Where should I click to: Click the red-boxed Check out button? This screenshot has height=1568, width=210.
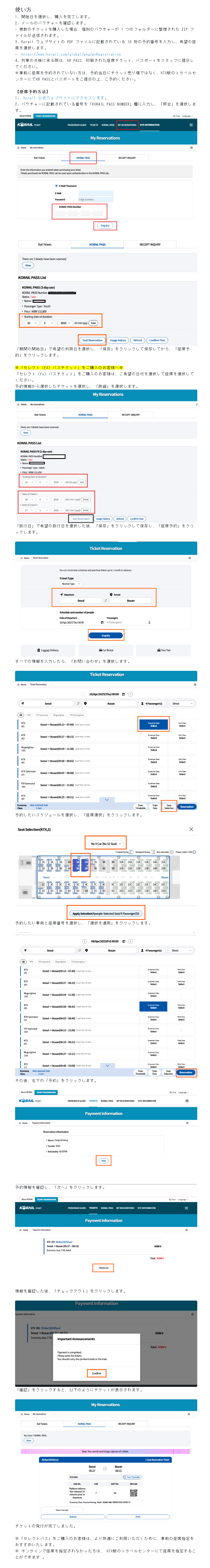pyautogui.click(x=104, y=1268)
